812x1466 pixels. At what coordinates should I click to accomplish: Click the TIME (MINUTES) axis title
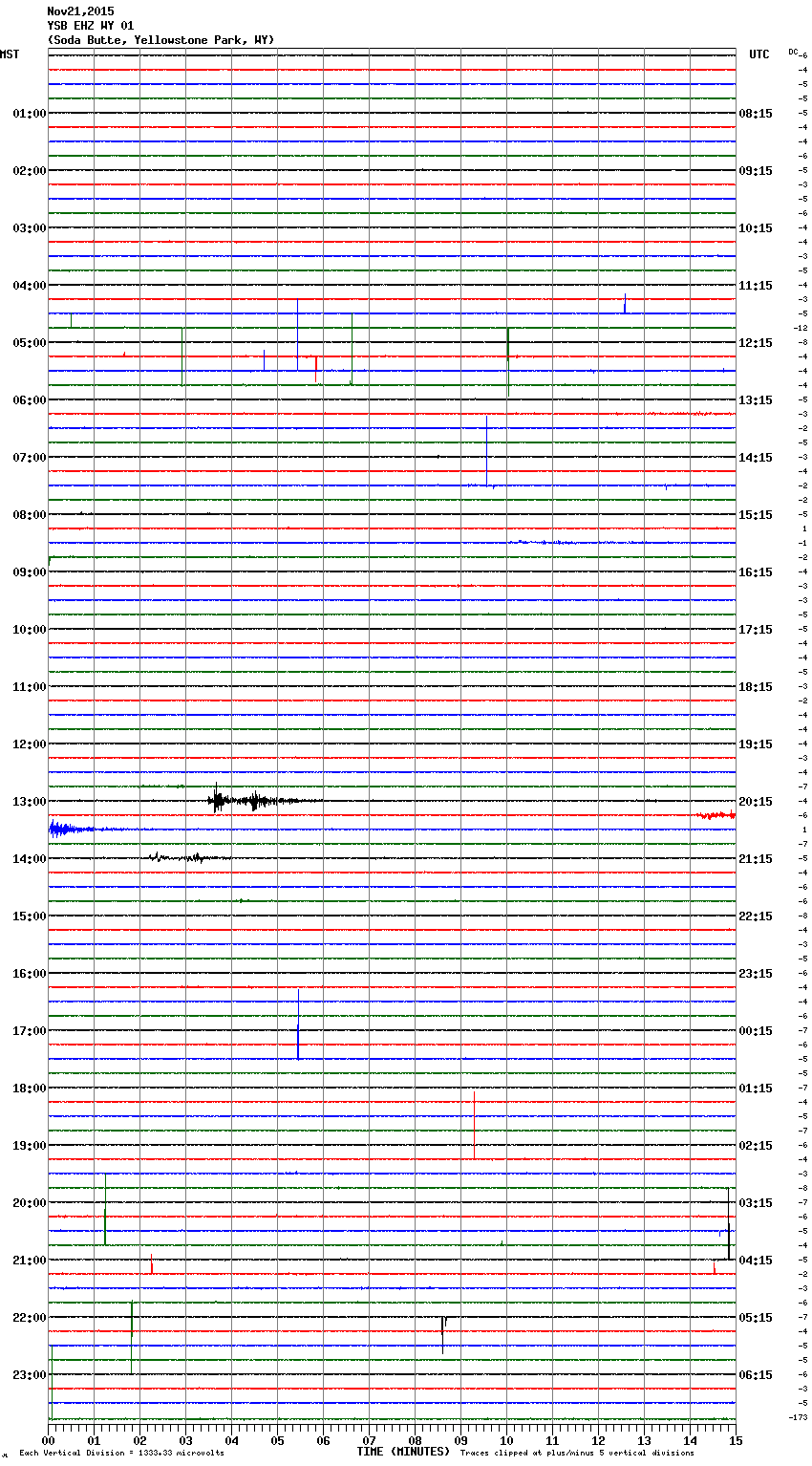click(403, 1452)
